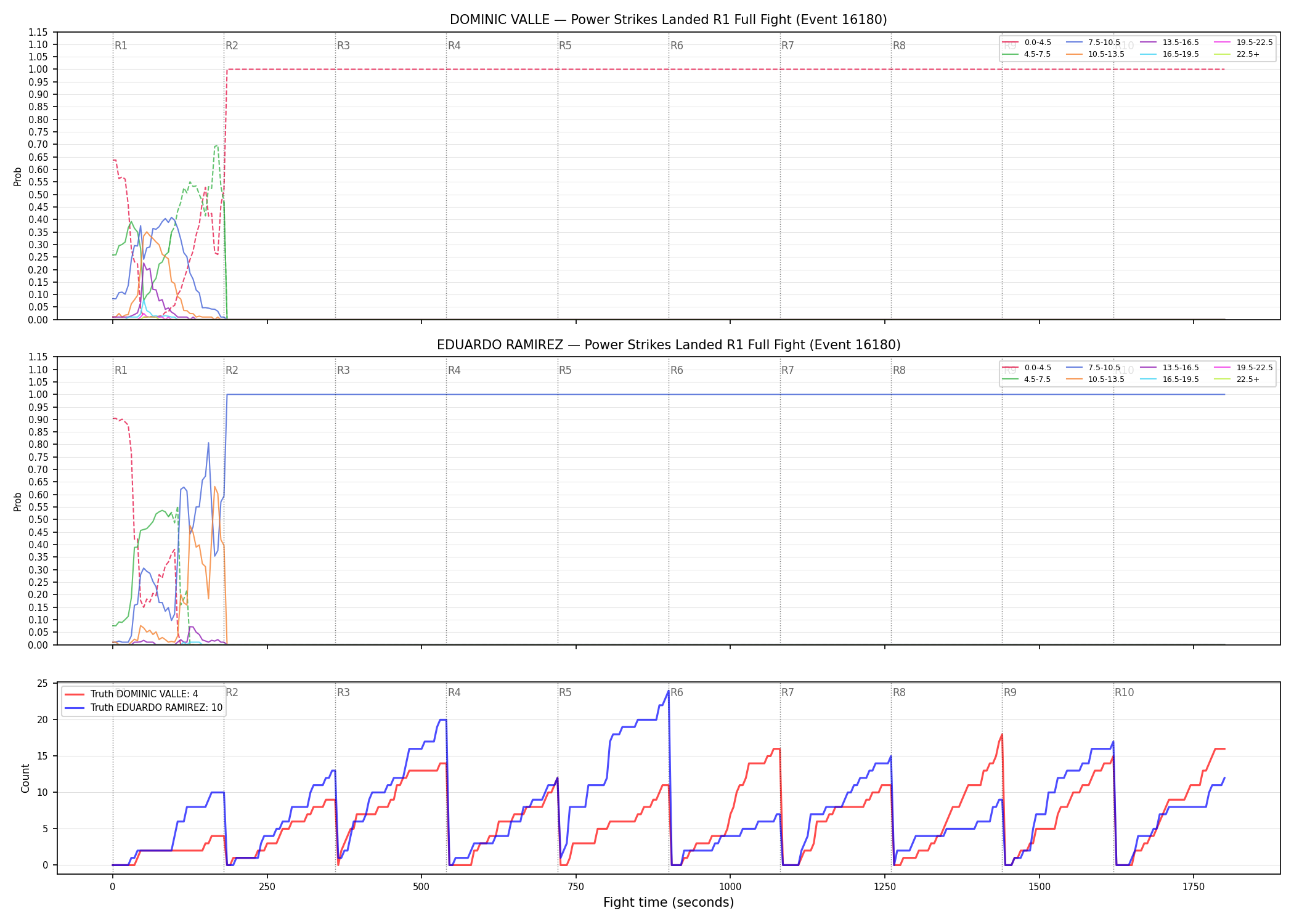The width and height of the screenshot is (1294, 924).
Task: Select 22.5+ legend entry in Valle chart
Action: pyautogui.click(x=1237, y=54)
